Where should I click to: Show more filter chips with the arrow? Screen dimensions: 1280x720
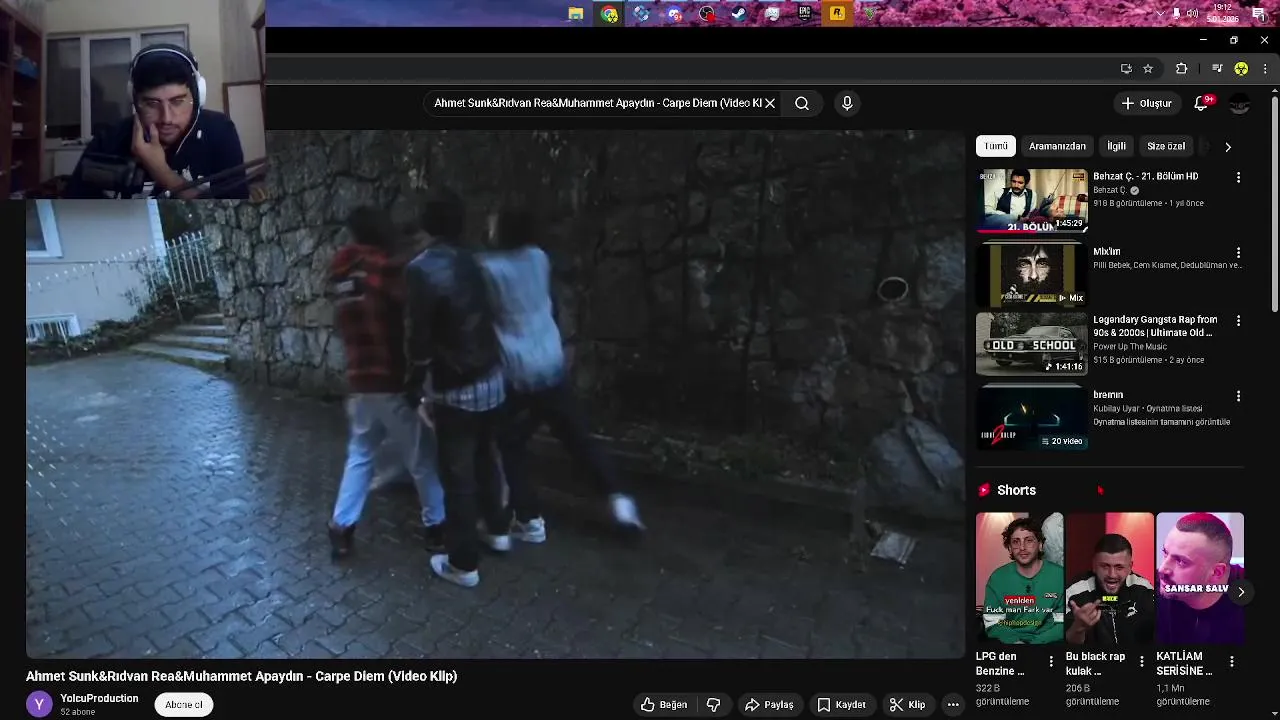point(1228,146)
